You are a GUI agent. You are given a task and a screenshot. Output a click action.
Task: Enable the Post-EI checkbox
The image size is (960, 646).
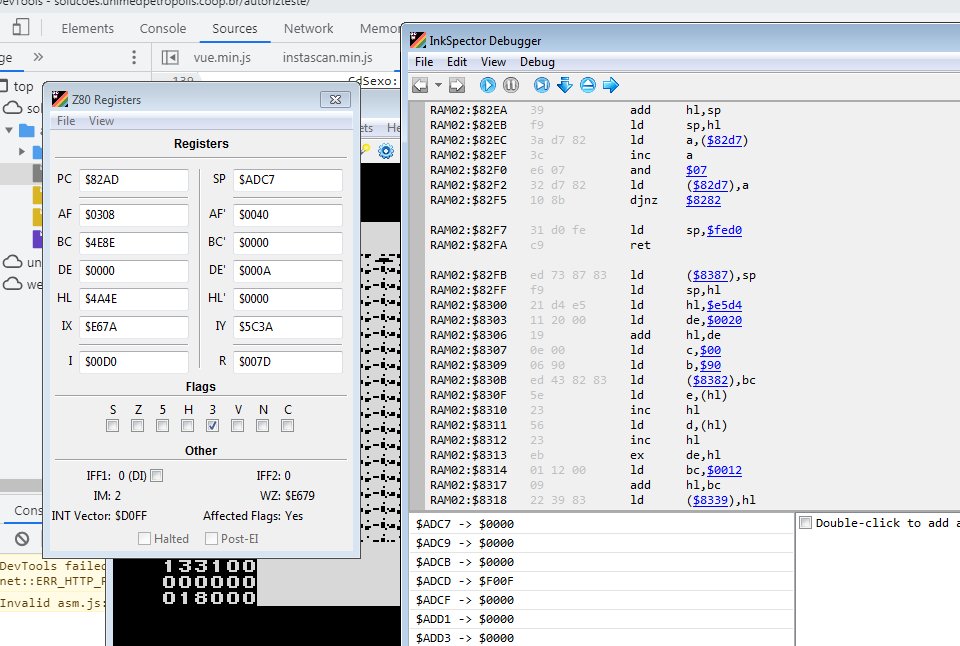point(213,538)
